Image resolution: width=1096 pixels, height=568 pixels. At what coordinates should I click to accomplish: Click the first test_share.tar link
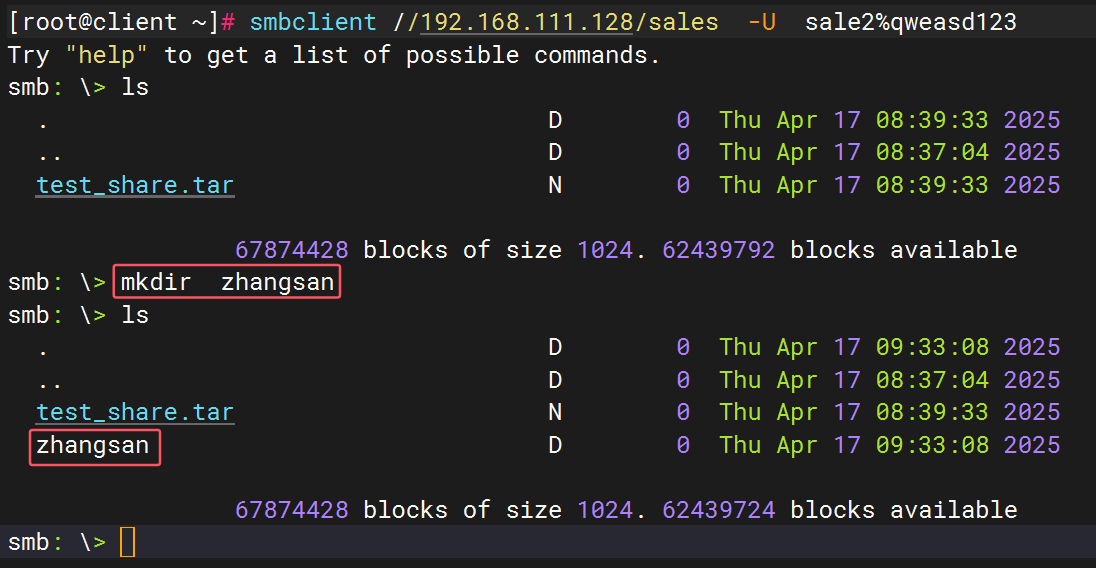(135, 185)
